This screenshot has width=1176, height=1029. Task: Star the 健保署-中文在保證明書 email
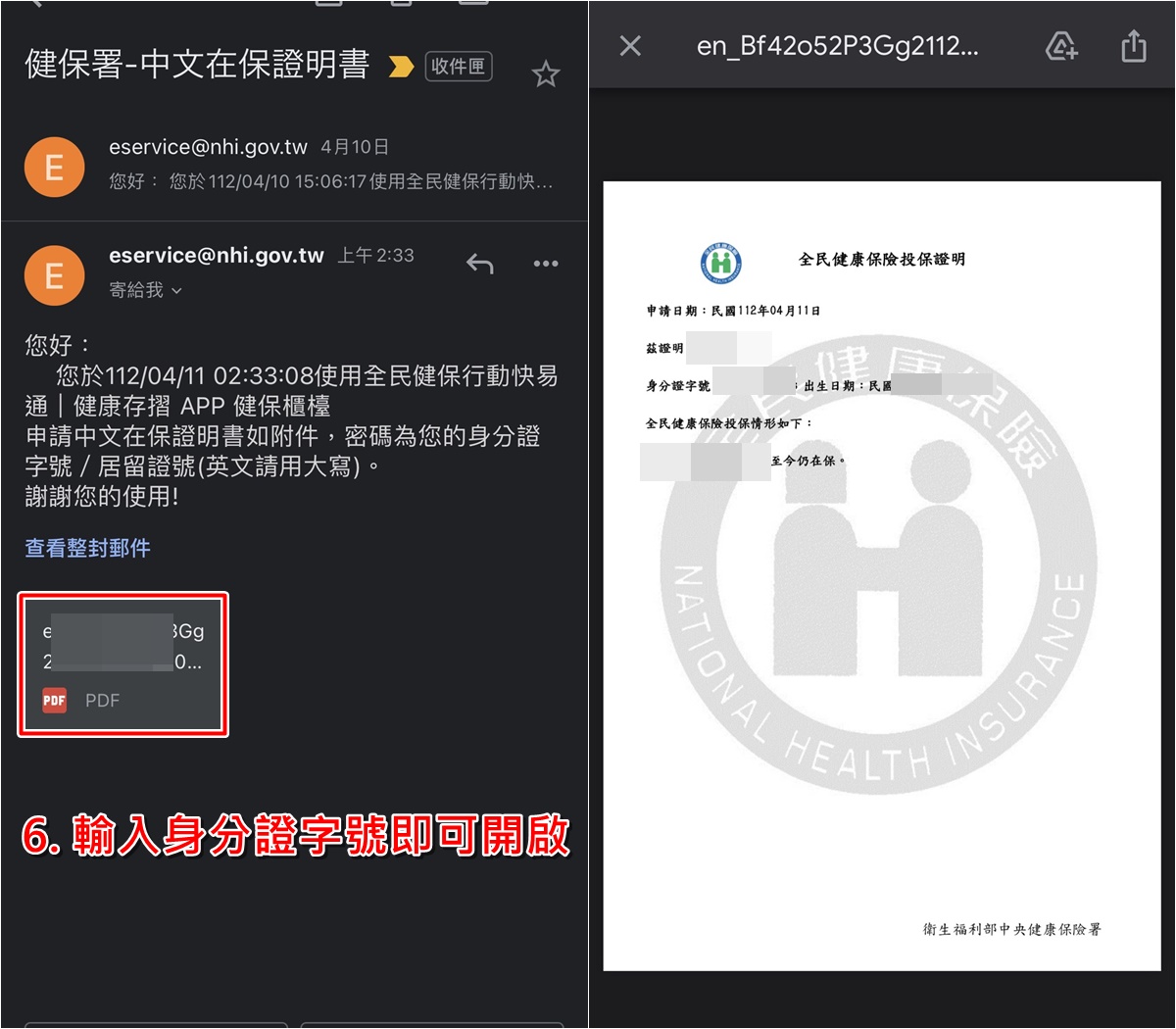click(546, 73)
